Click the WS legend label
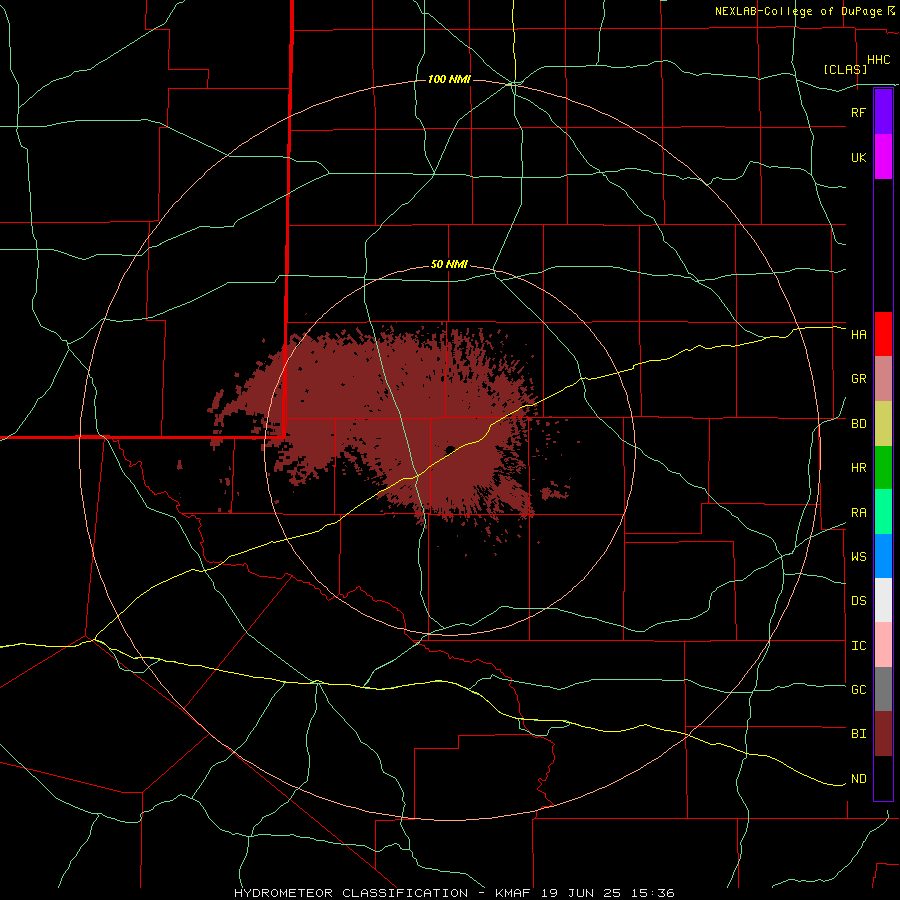 pyautogui.click(x=858, y=556)
